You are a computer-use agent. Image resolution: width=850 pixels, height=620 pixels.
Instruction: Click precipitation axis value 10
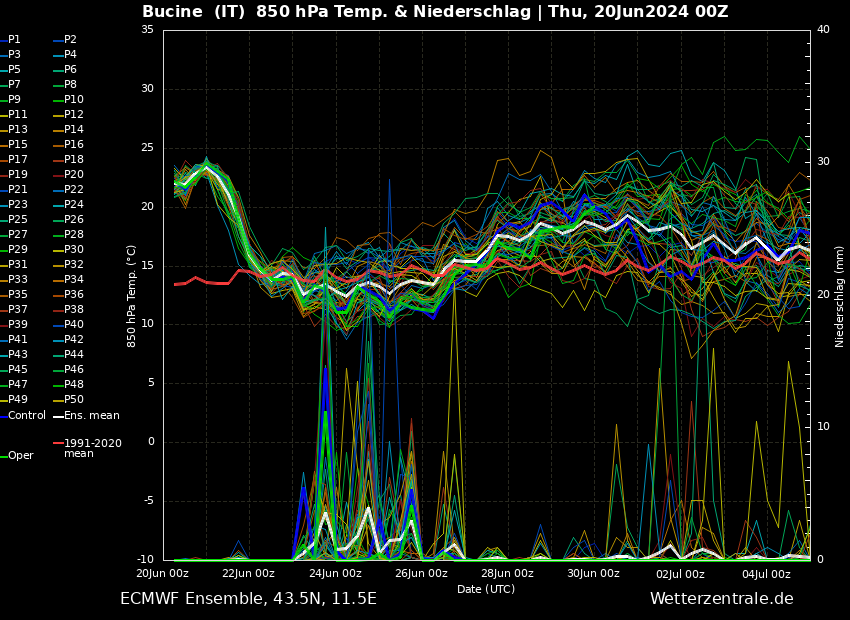[x=823, y=427]
